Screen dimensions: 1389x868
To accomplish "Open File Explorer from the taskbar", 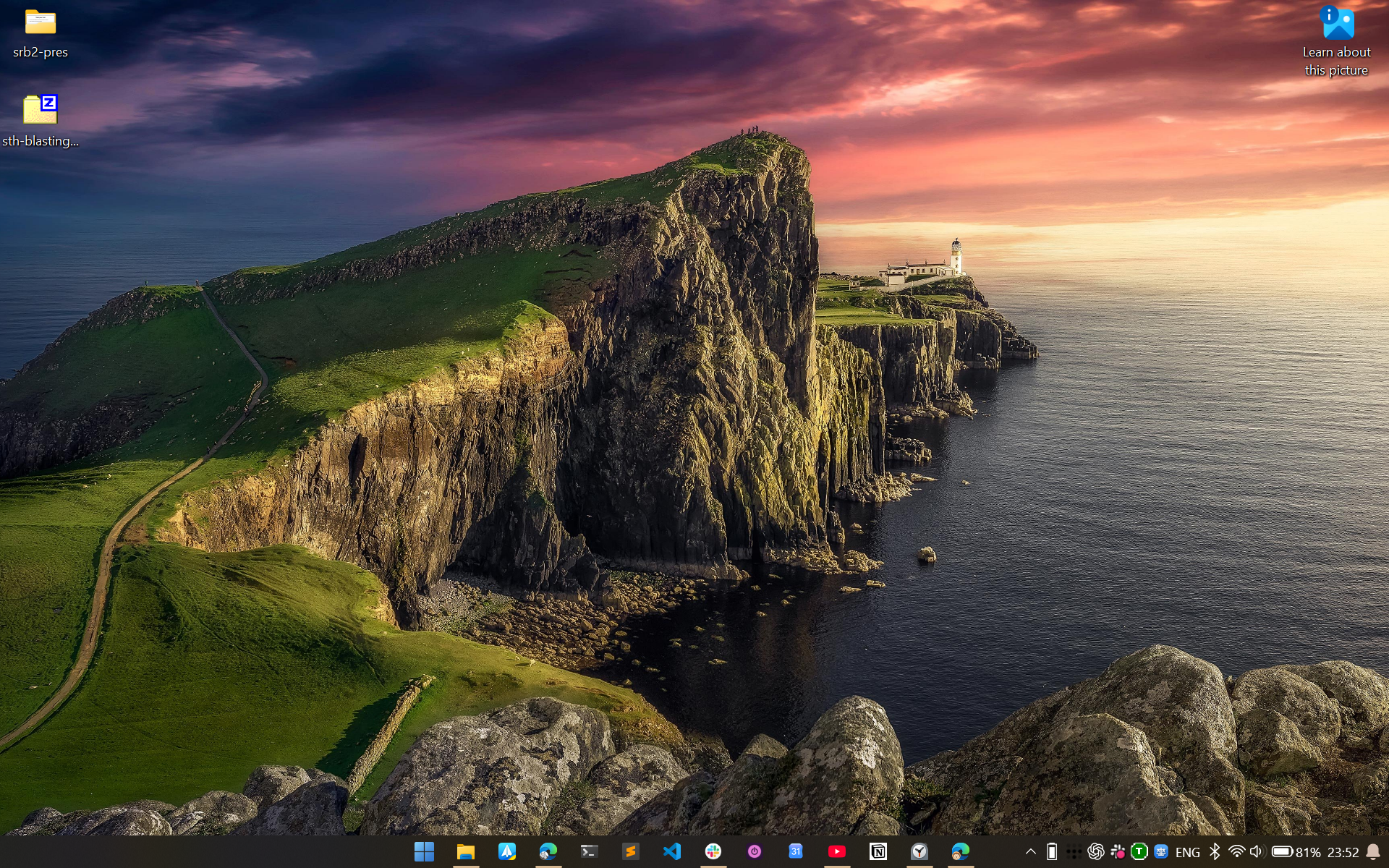I will (465, 851).
